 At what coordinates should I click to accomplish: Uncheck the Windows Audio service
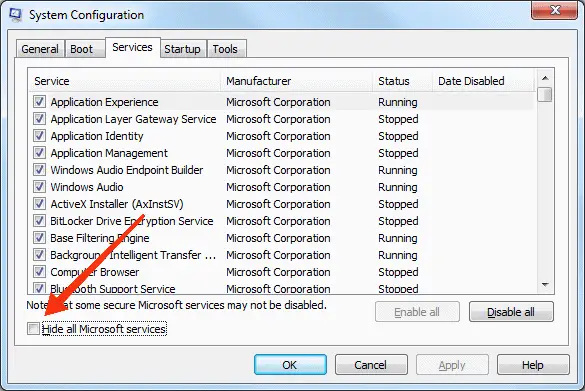click(x=40, y=187)
